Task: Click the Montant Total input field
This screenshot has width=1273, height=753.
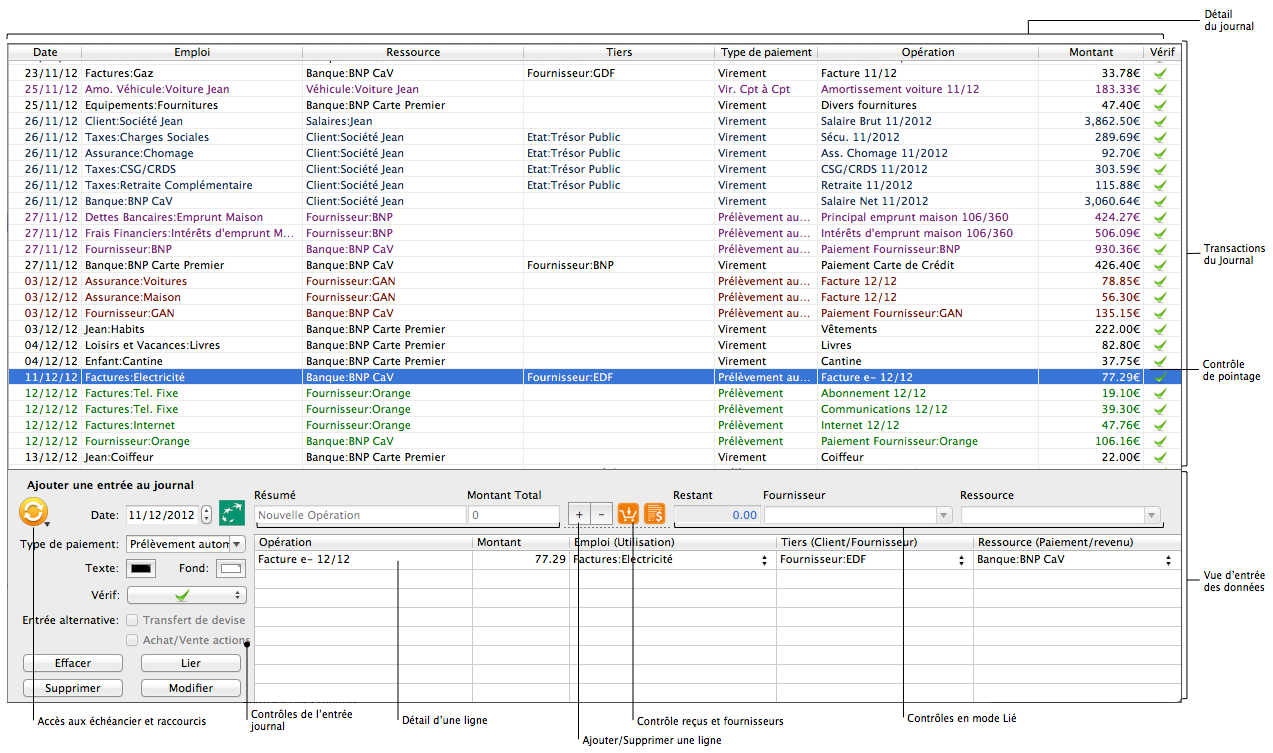Action: coord(513,515)
